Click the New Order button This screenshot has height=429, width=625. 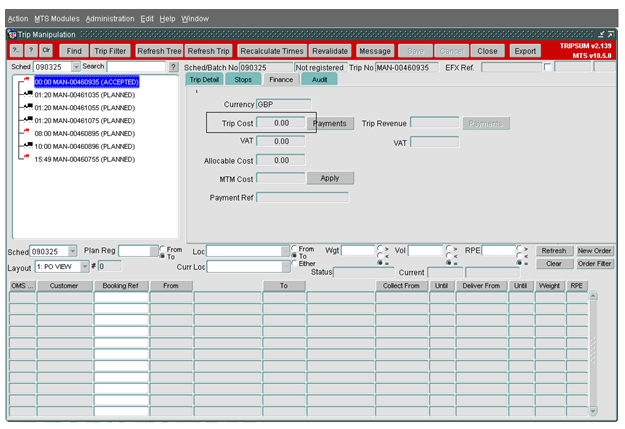594,250
